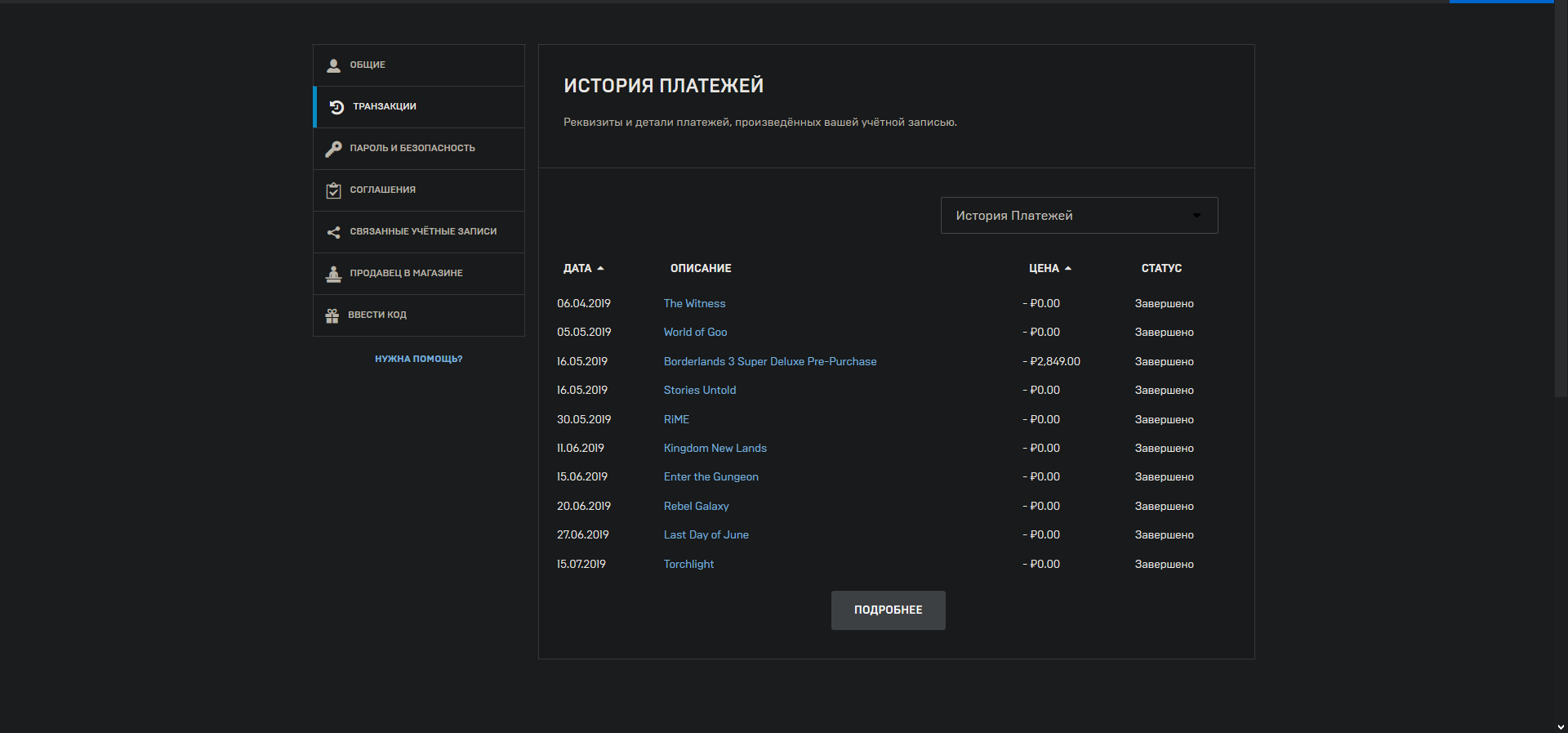The height and width of the screenshot is (733, 1568).
Task: Select the Enter the Gungeon entry
Action: tap(710, 477)
